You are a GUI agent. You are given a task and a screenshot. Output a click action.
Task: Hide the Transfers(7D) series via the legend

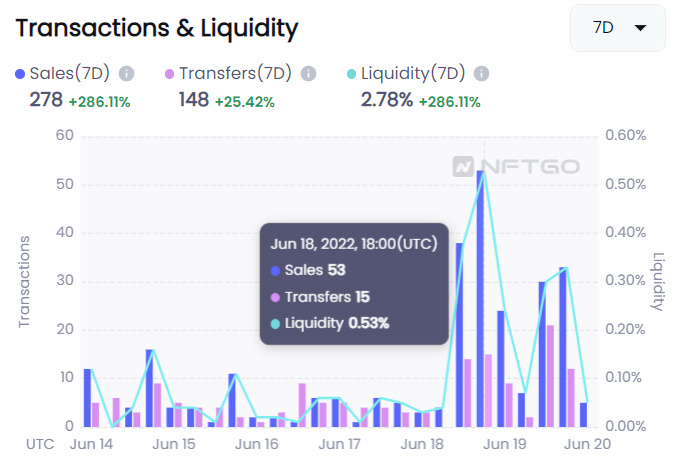[235, 74]
